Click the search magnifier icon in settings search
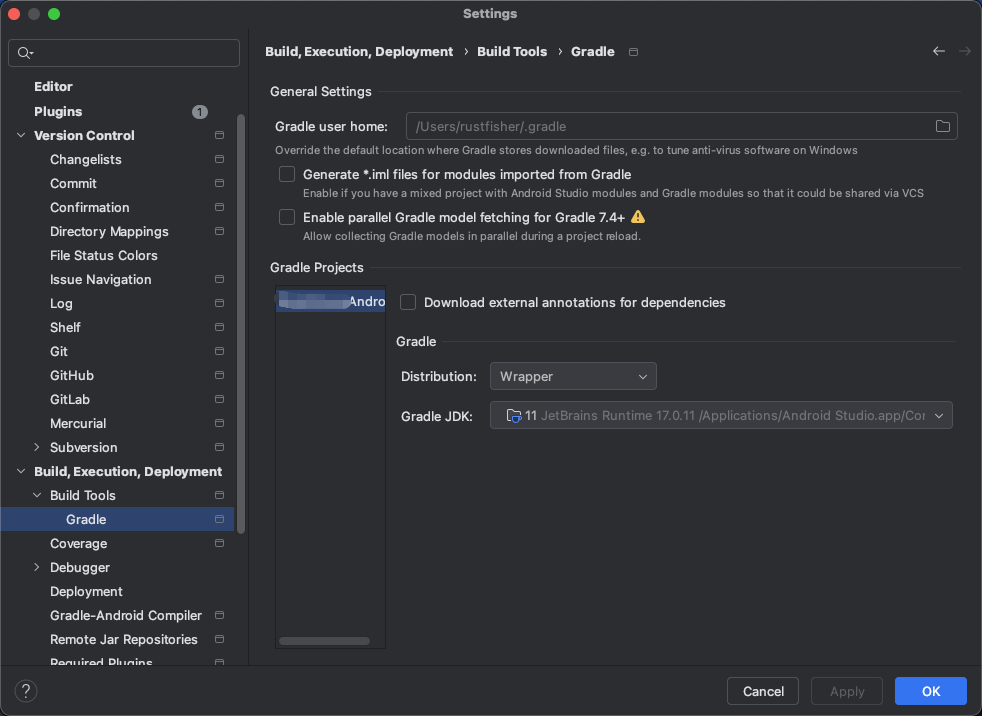982x716 pixels. click(25, 53)
